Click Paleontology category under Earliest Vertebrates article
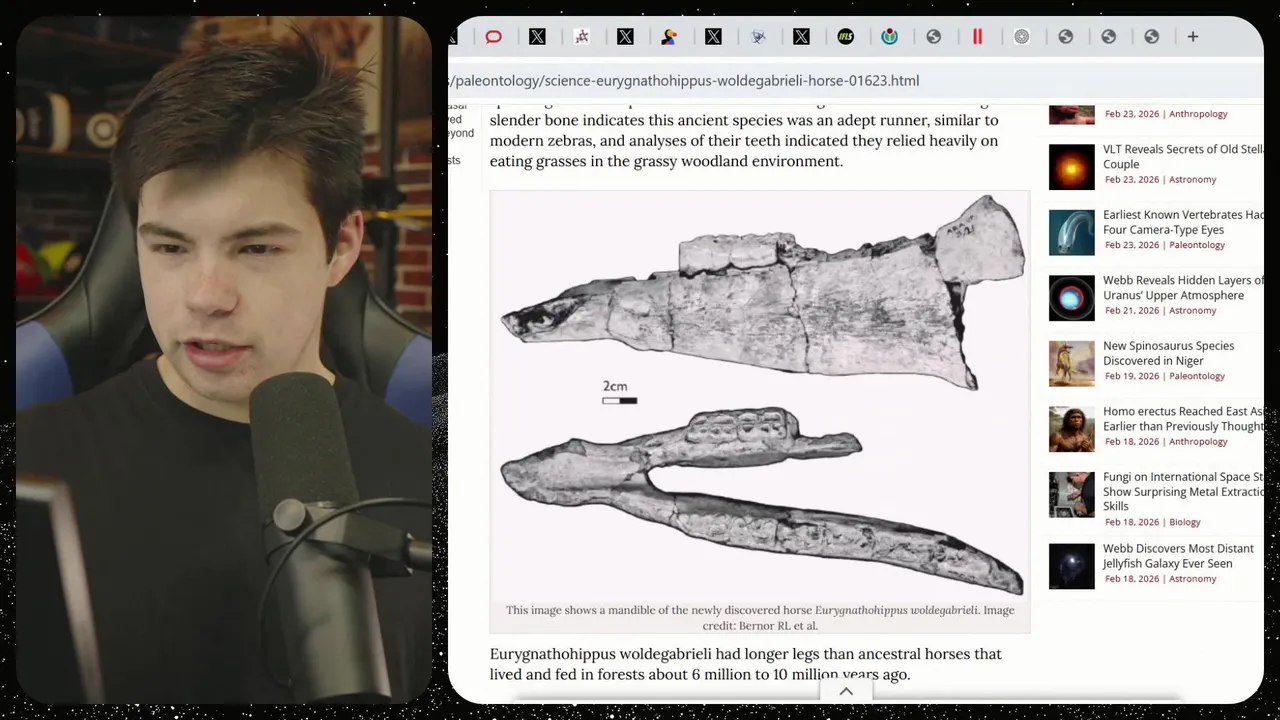 (1197, 245)
